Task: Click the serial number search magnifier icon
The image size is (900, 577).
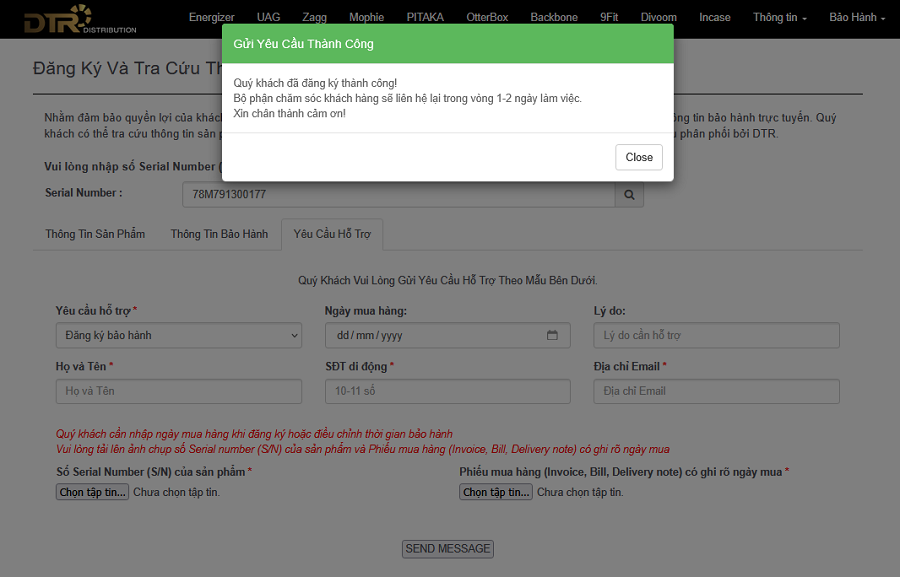Action: click(x=629, y=195)
